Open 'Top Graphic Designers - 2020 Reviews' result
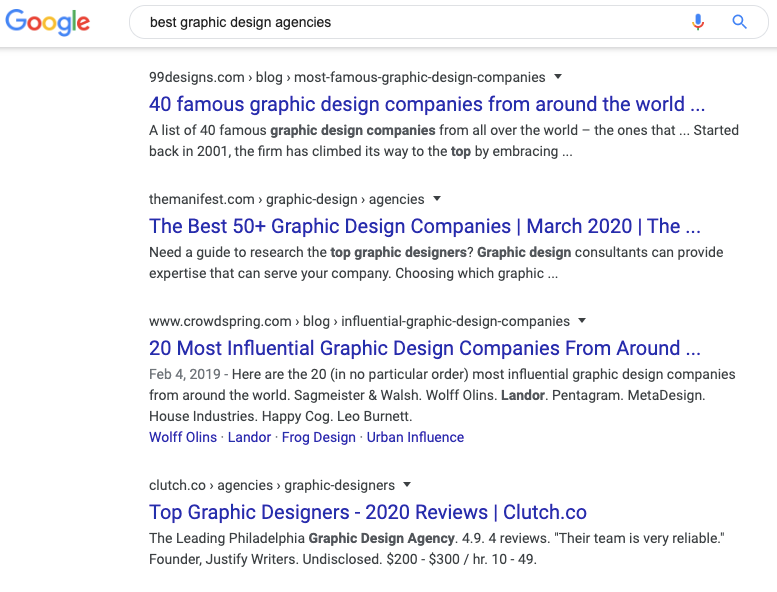Screen dimensions: 777x592 [368, 512]
